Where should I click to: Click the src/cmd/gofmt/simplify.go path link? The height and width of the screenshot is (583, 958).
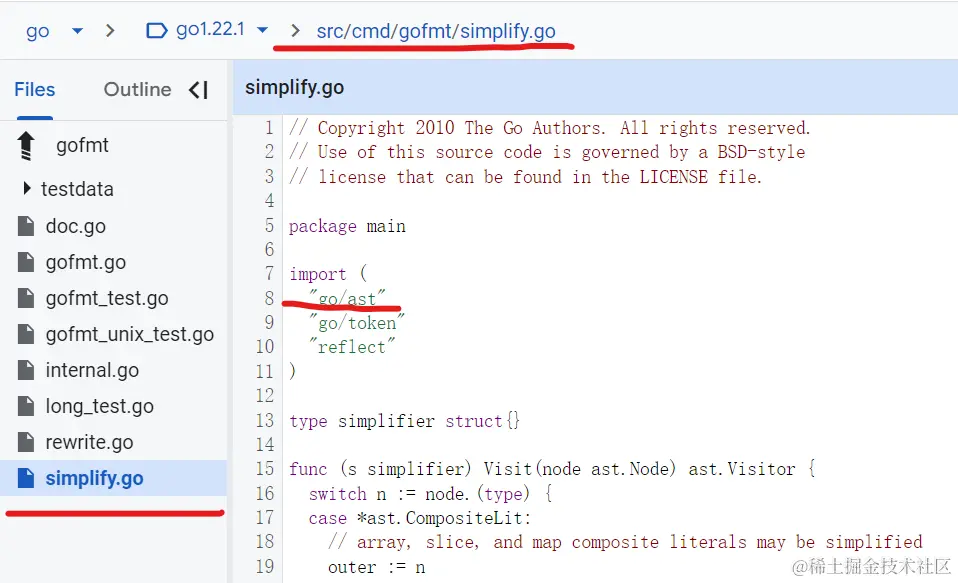pos(436,31)
